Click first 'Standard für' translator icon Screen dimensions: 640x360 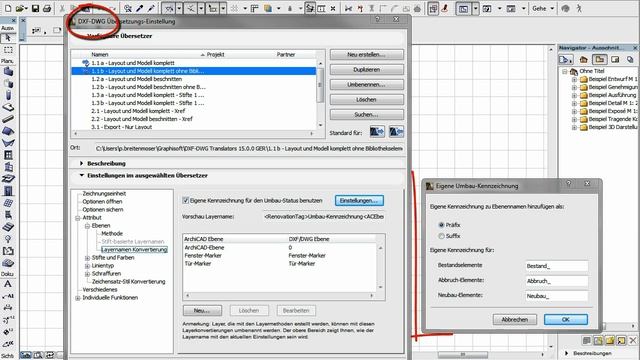377,132
